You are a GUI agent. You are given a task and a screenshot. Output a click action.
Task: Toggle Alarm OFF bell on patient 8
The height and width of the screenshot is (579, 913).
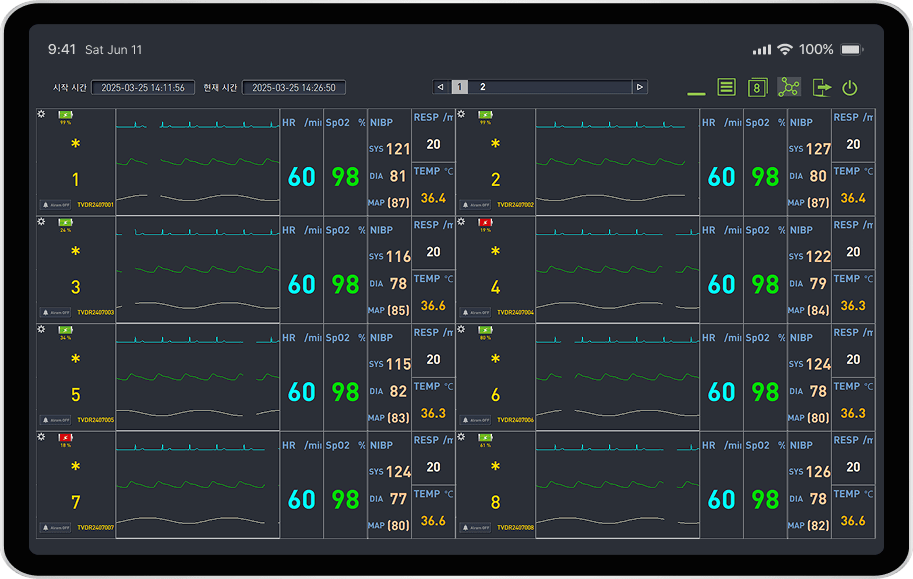[475, 528]
